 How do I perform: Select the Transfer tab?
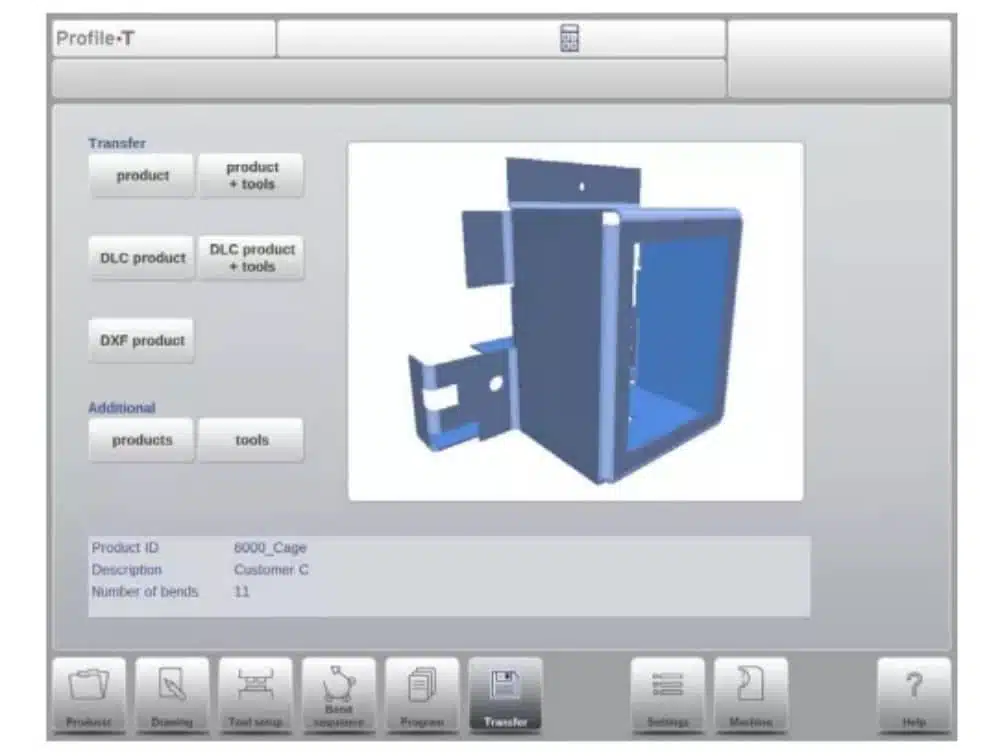(x=505, y=696)
